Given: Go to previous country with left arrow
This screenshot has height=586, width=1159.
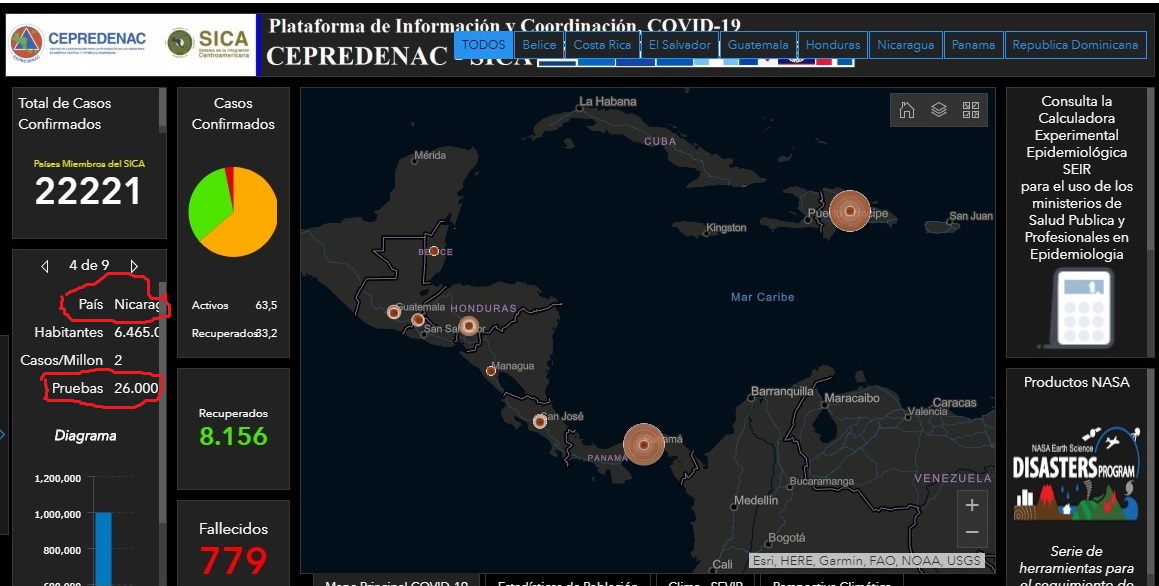Looking at the screenshot, I should [x=45, y=266].
